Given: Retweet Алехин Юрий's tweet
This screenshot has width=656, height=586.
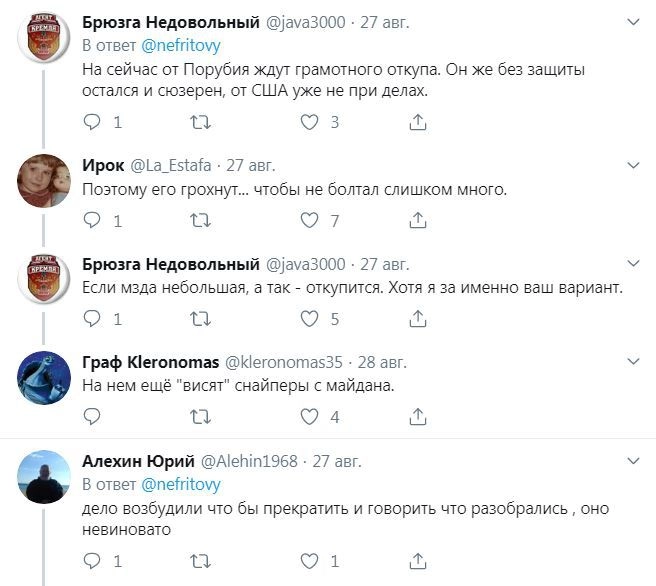Looking at the screenshot, I should click(x=200, y=561).
